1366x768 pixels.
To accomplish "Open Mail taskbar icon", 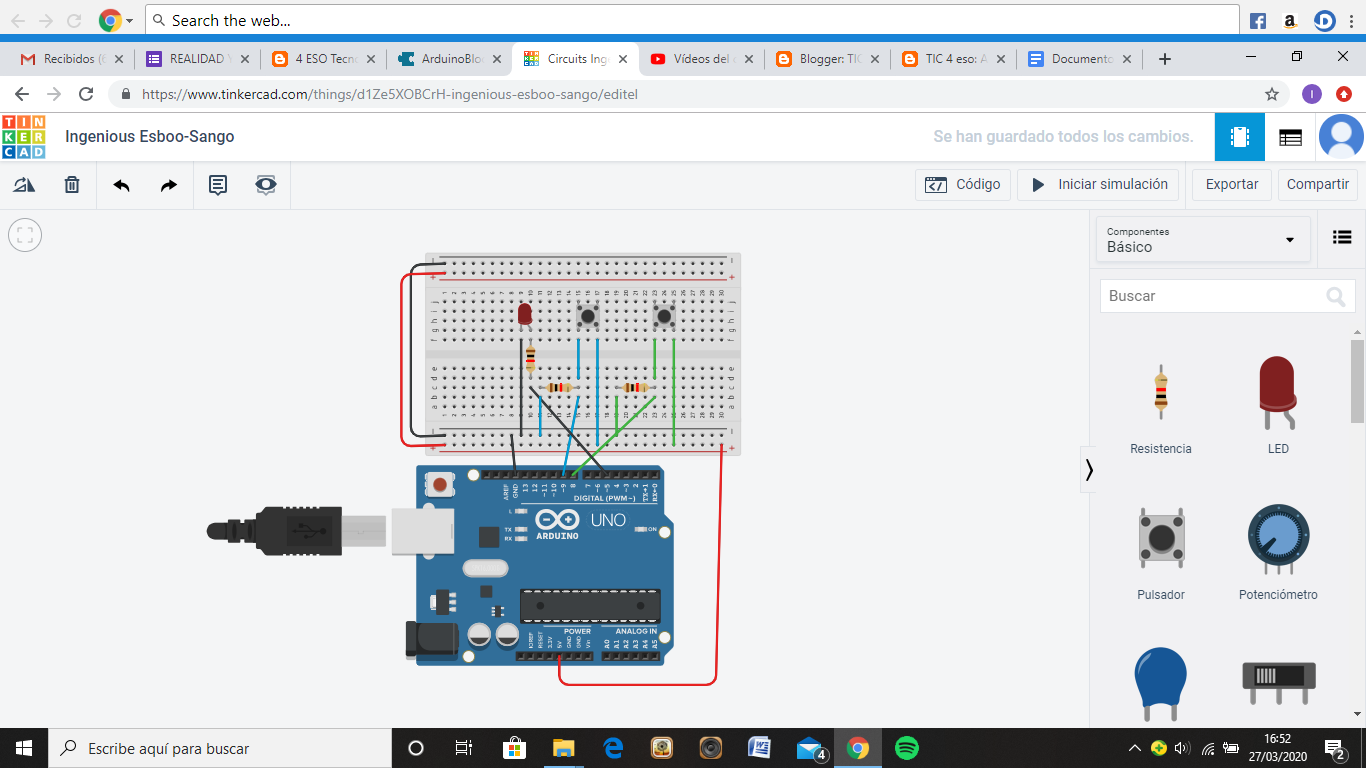I will [810, 748].
